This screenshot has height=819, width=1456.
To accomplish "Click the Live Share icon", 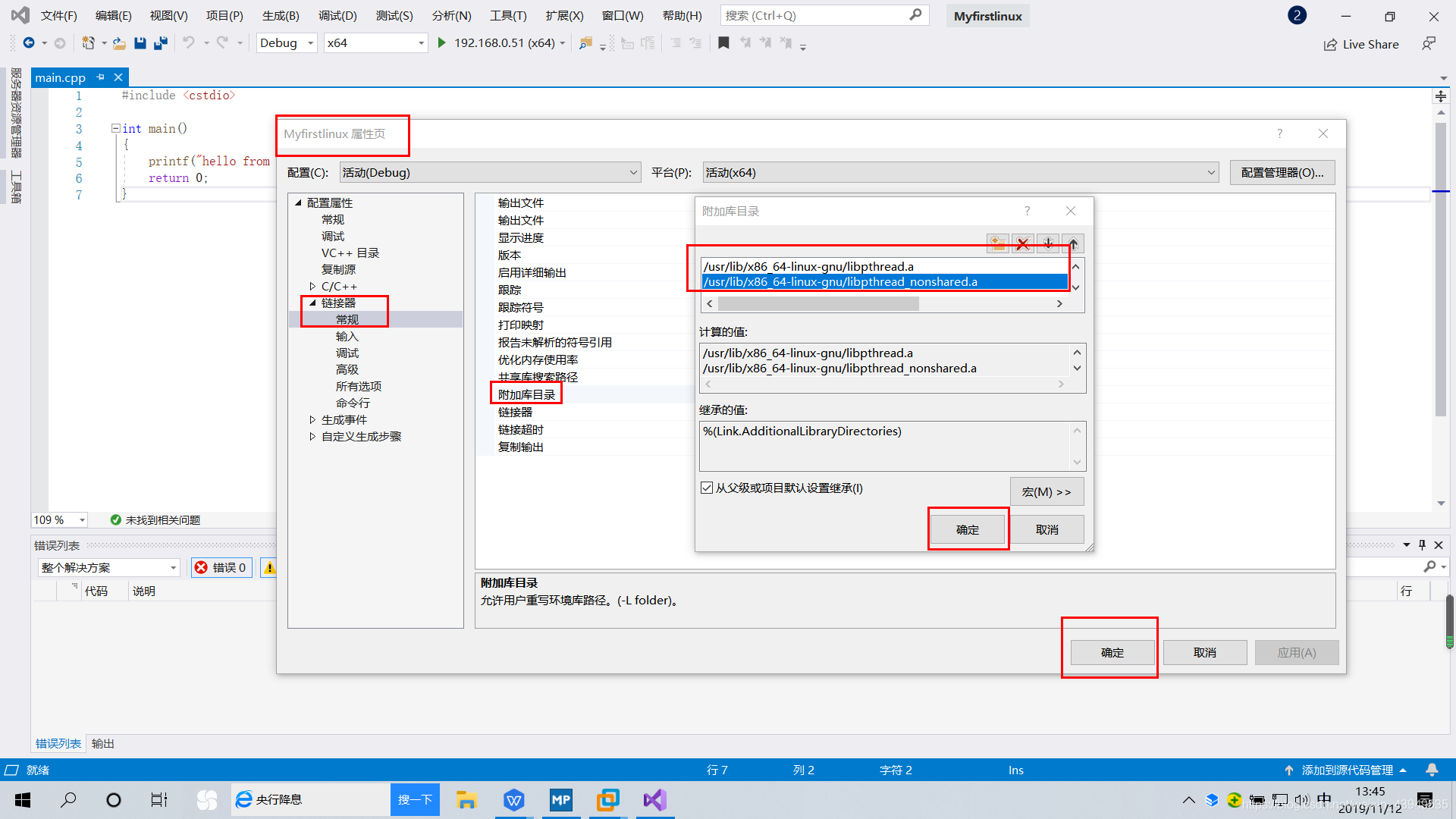I will (1330, 45).
